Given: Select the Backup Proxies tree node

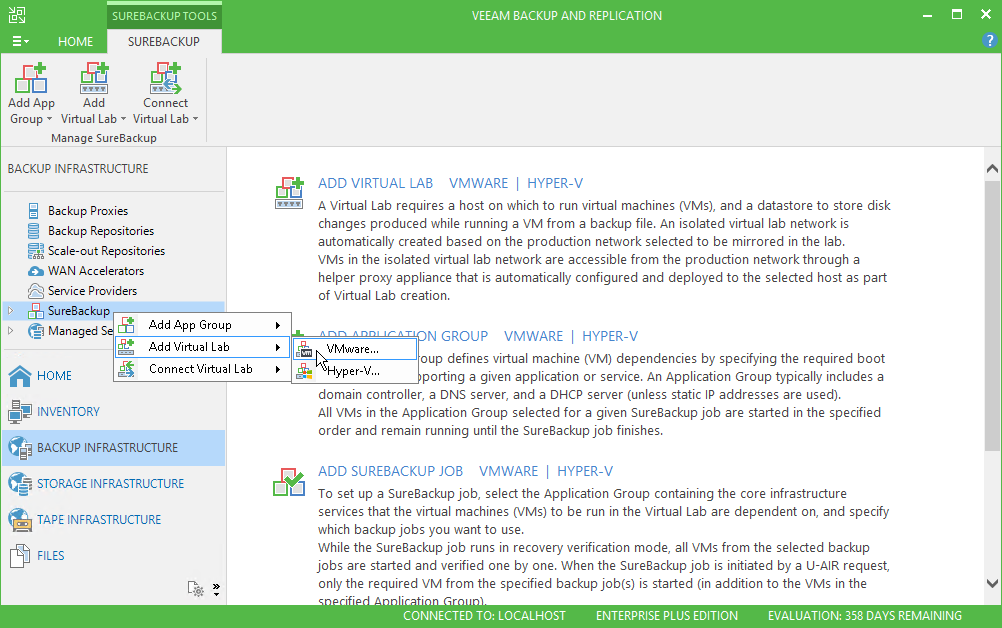Looking at the screenshot, I should pyautogui.click(x=87, y=211).
